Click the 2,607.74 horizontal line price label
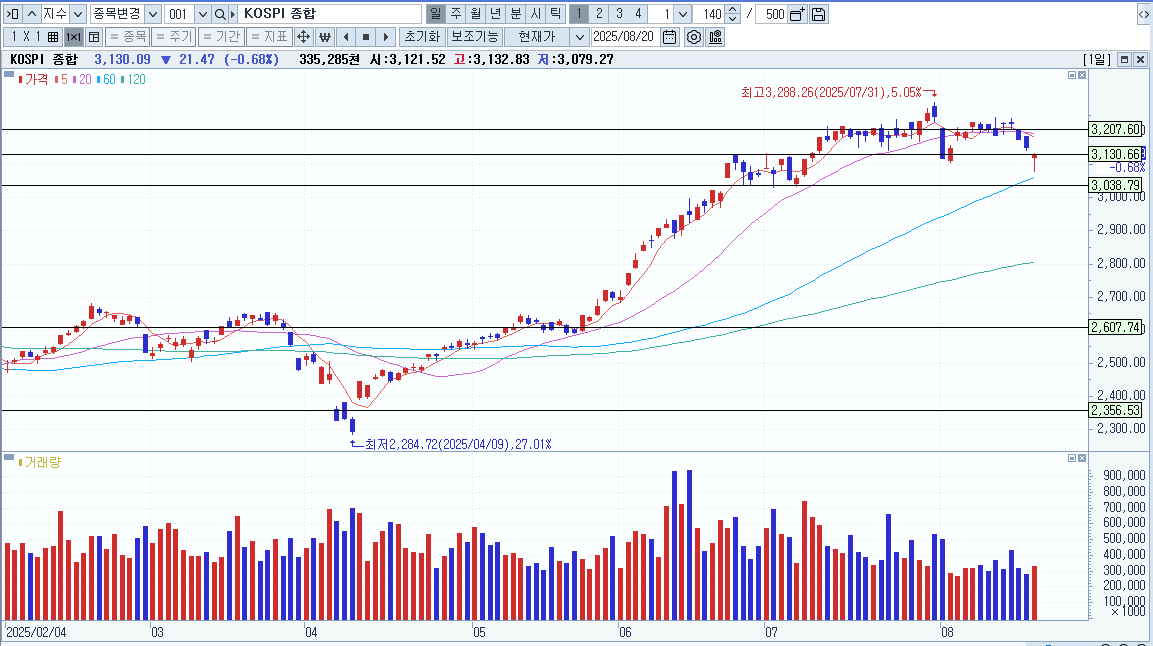Viewport: 1153px width, 646px height. tap(1116, 328)
